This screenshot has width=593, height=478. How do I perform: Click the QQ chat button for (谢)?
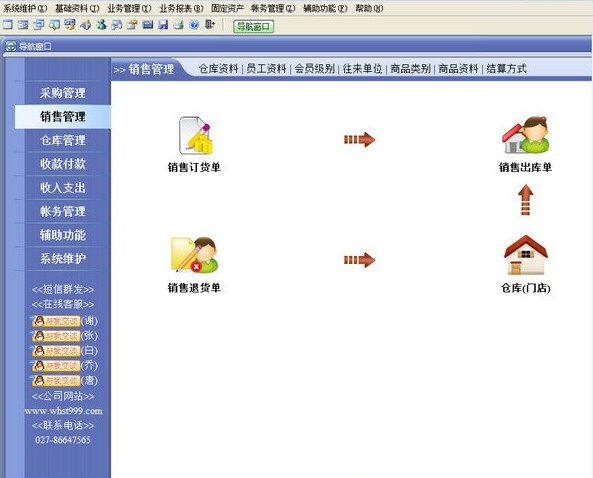[57, 321]
